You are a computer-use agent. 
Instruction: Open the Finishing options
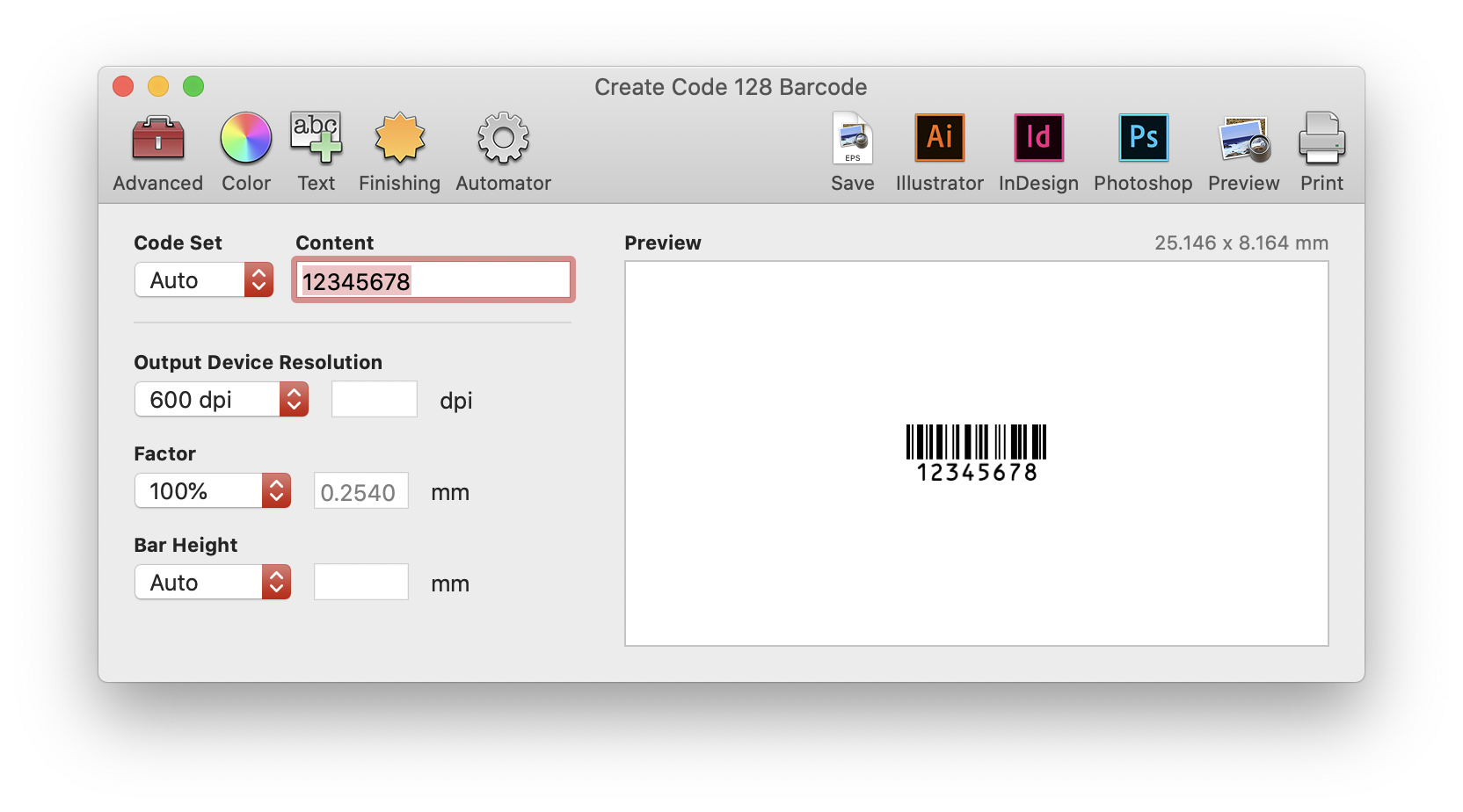399,152
